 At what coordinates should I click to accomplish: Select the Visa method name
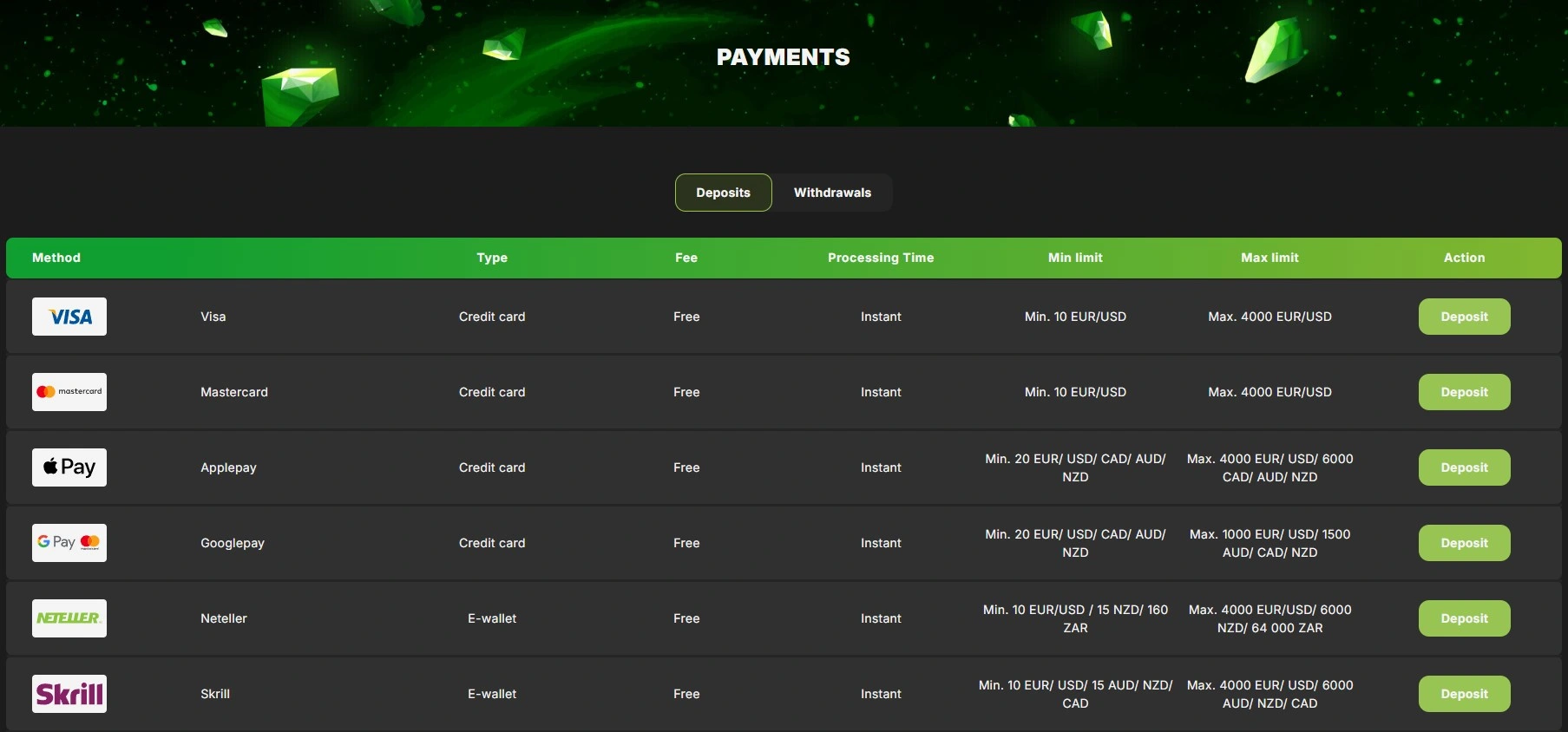[x=213, y=317]
